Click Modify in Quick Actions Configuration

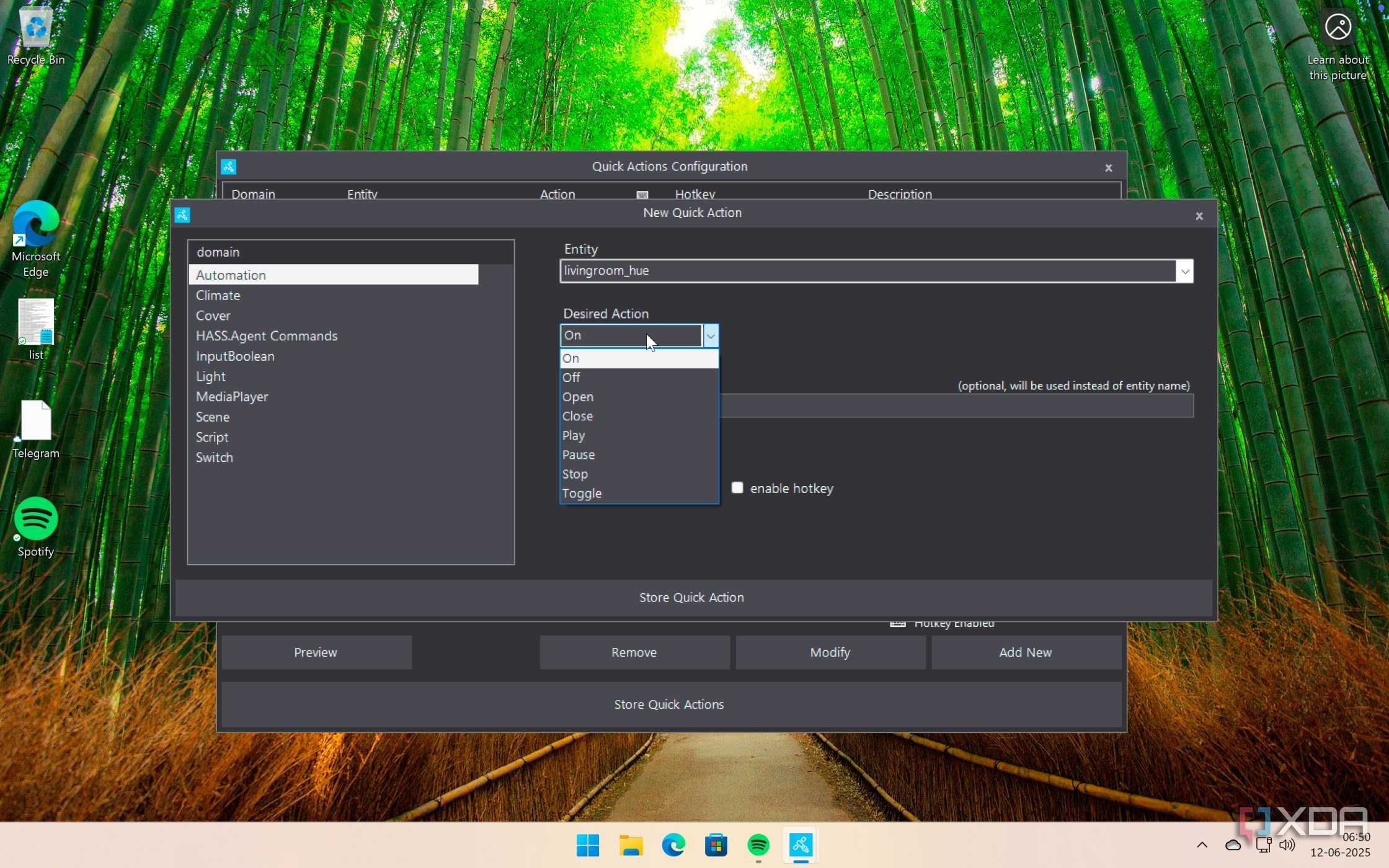[x=830, y=652]
